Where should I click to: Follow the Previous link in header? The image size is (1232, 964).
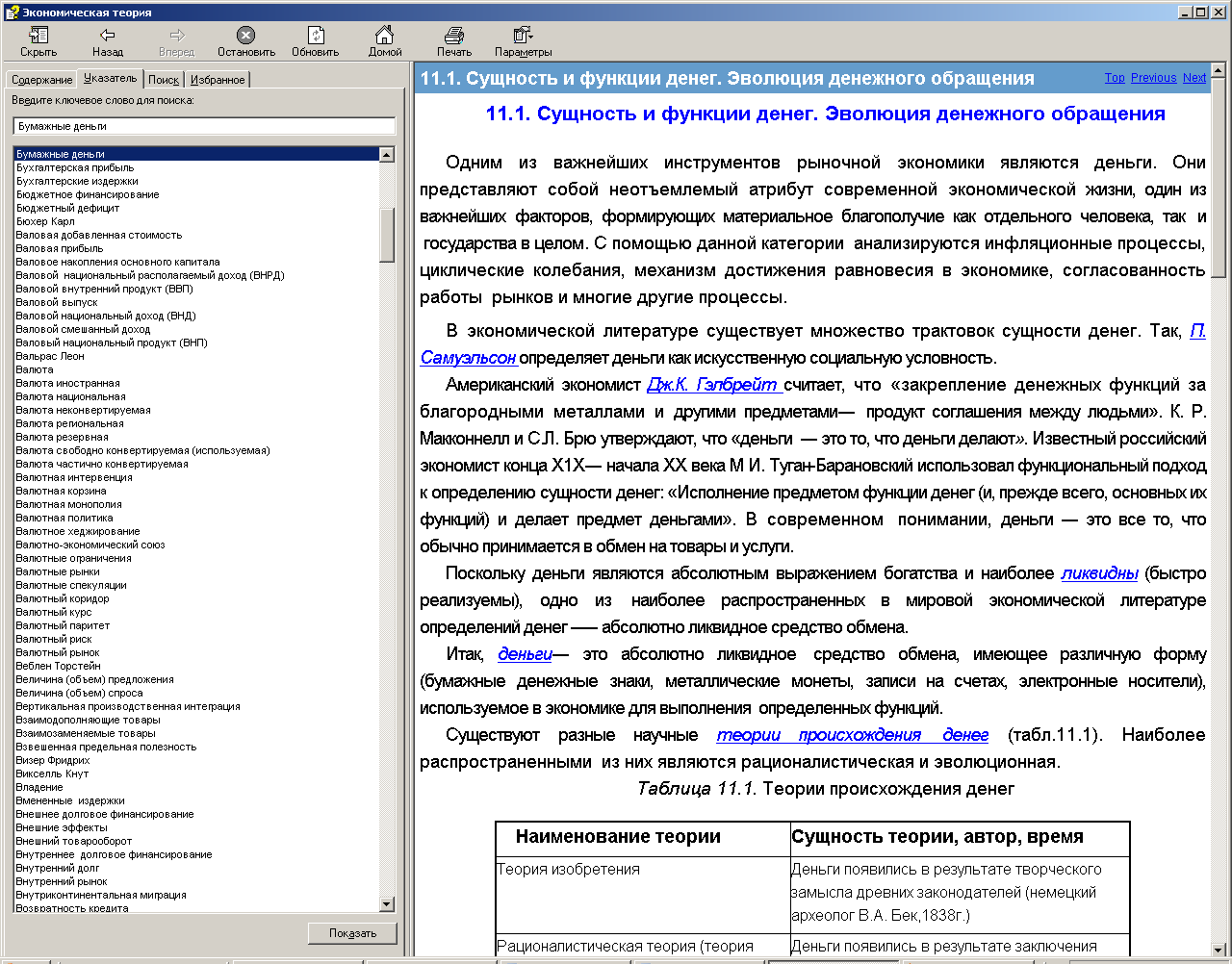(x=1153, y=78)
